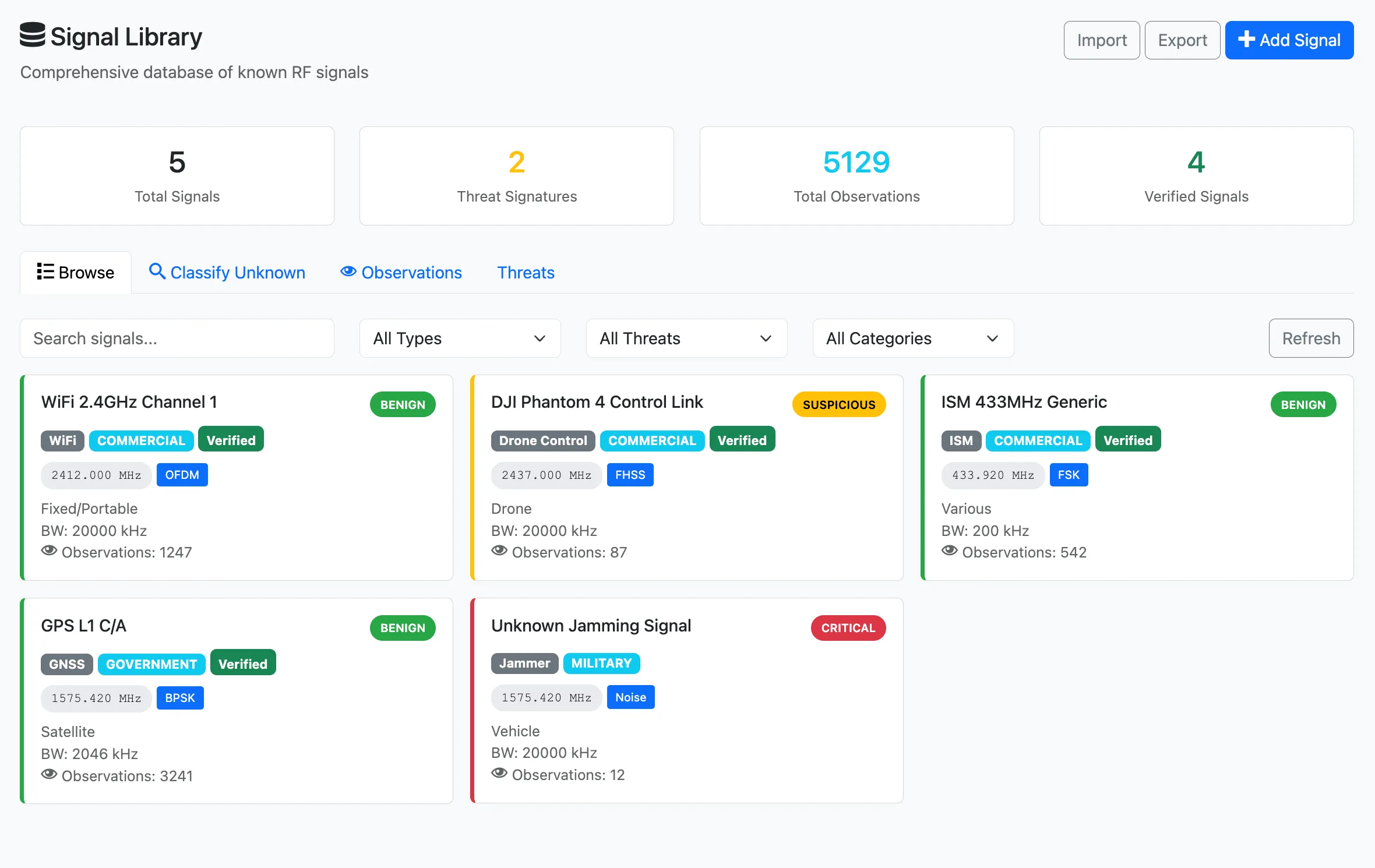
Task: Click the list icon on Browse tab
Action: coord(45,271)
